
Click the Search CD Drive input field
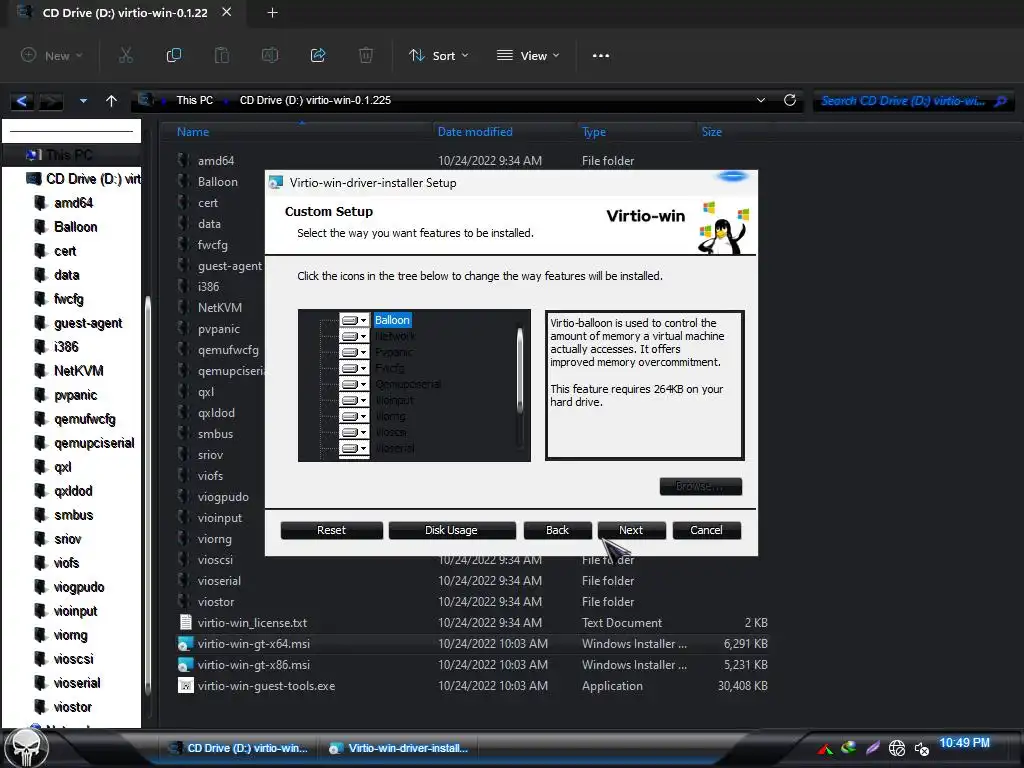903,101
